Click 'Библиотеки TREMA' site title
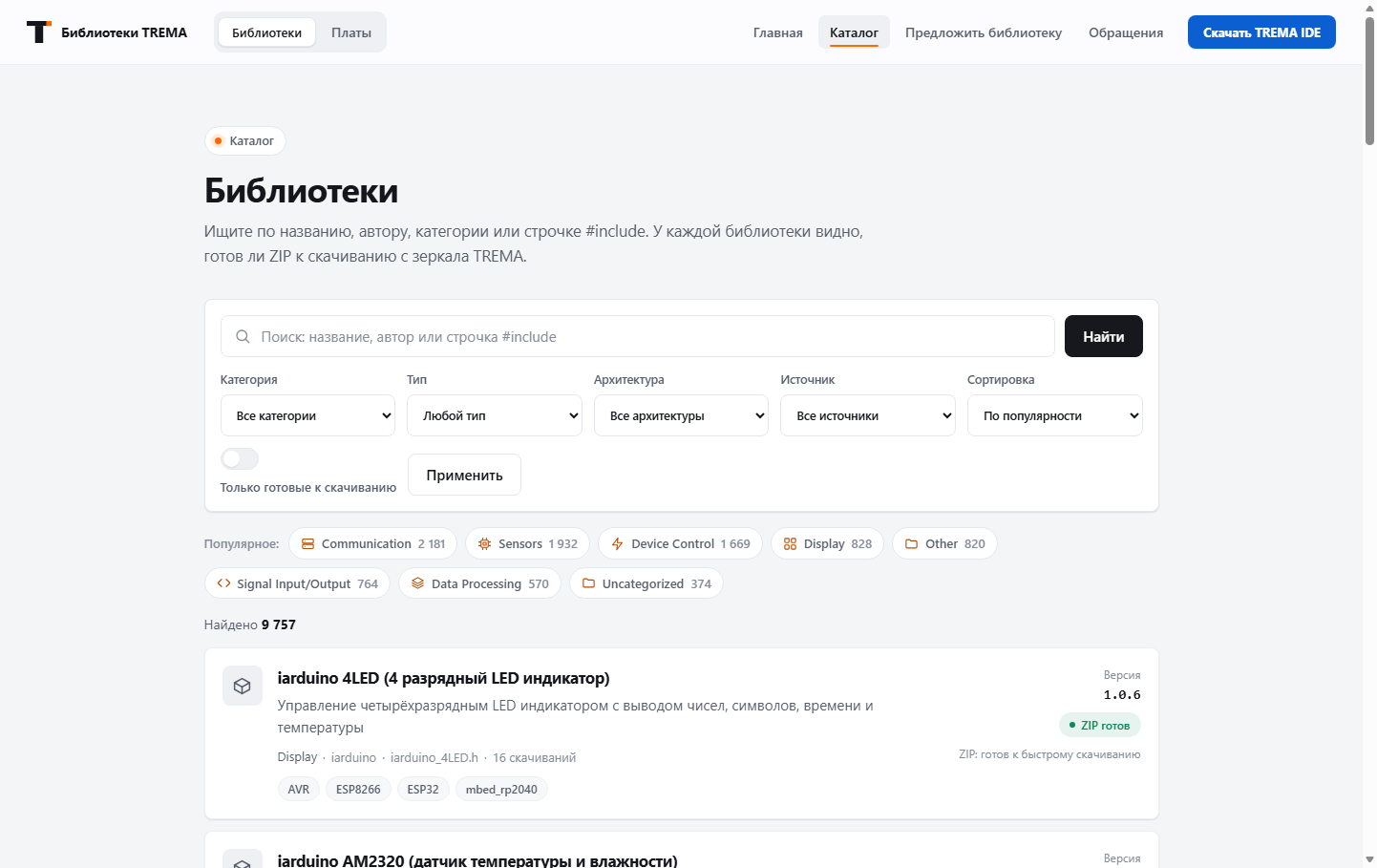 tap(124, 32)
